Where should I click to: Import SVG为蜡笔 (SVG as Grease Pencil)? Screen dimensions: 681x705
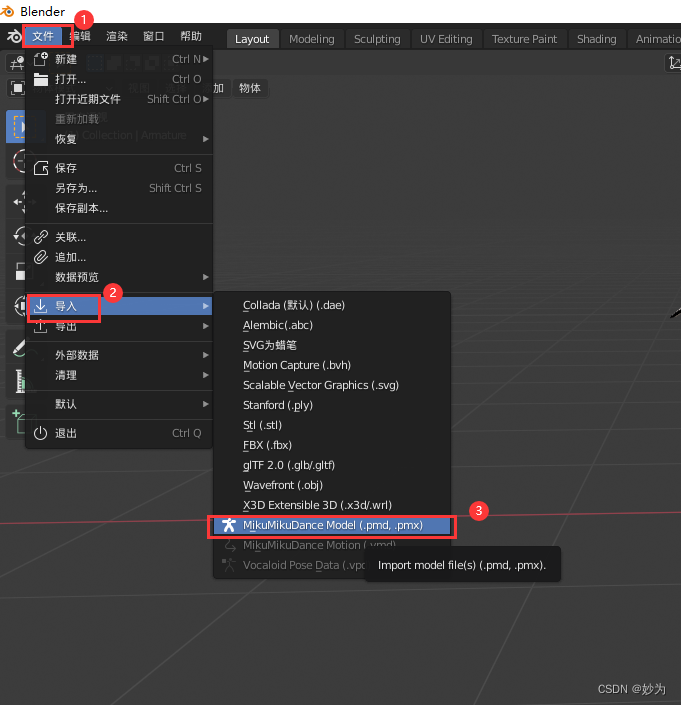[332, 345]
